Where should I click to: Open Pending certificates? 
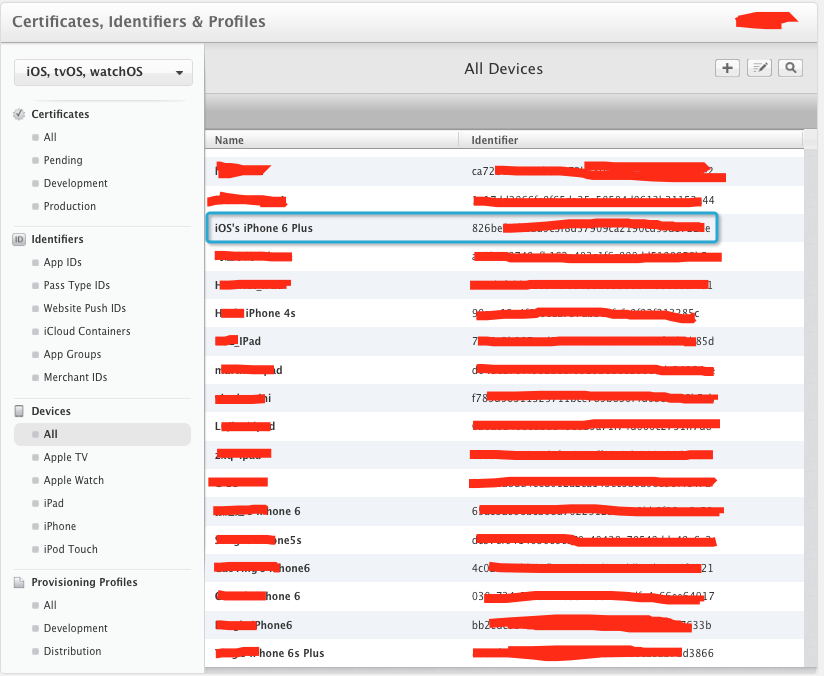point(63,160)
